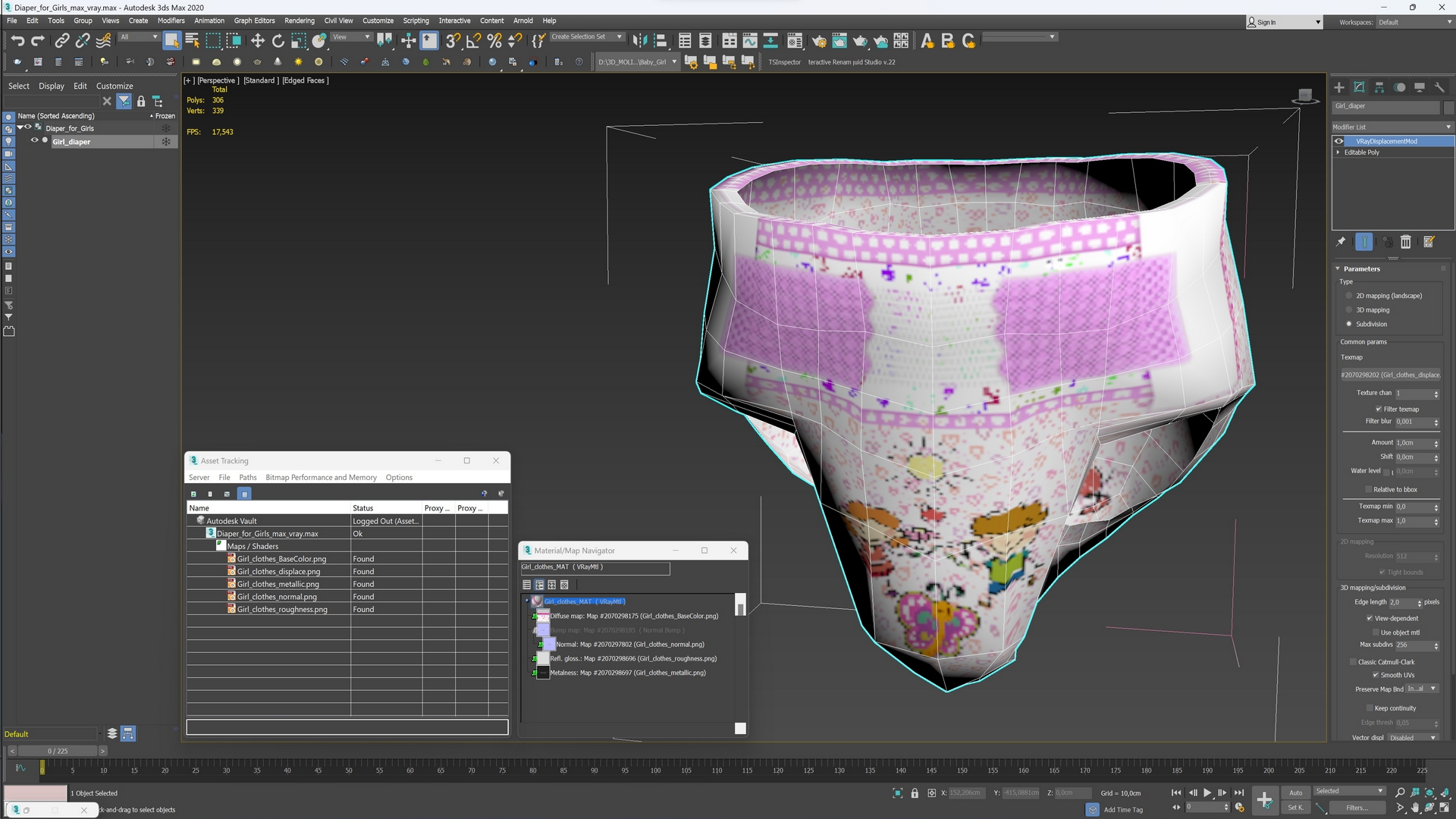This screenshot has width=1456, height=819.
Task: Enable the Classic Catmull-Clark checkbox
Action: click(1353, 662)
